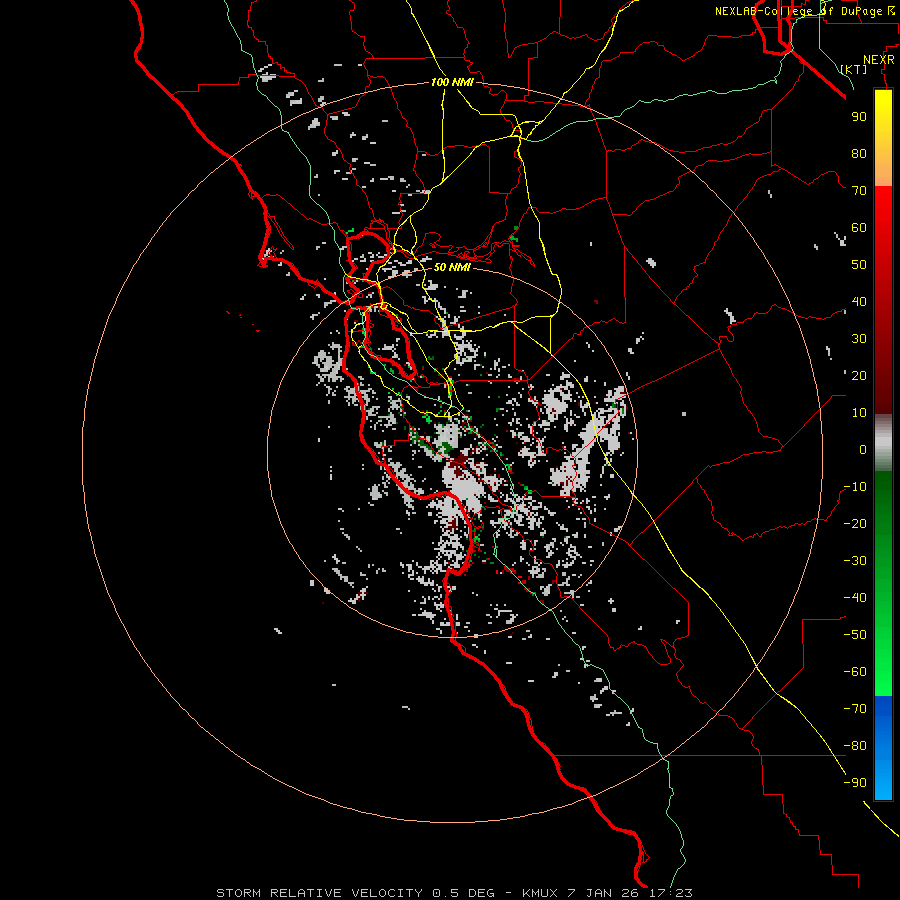Click the -20 value on the velocity scale

coord(855,523)
